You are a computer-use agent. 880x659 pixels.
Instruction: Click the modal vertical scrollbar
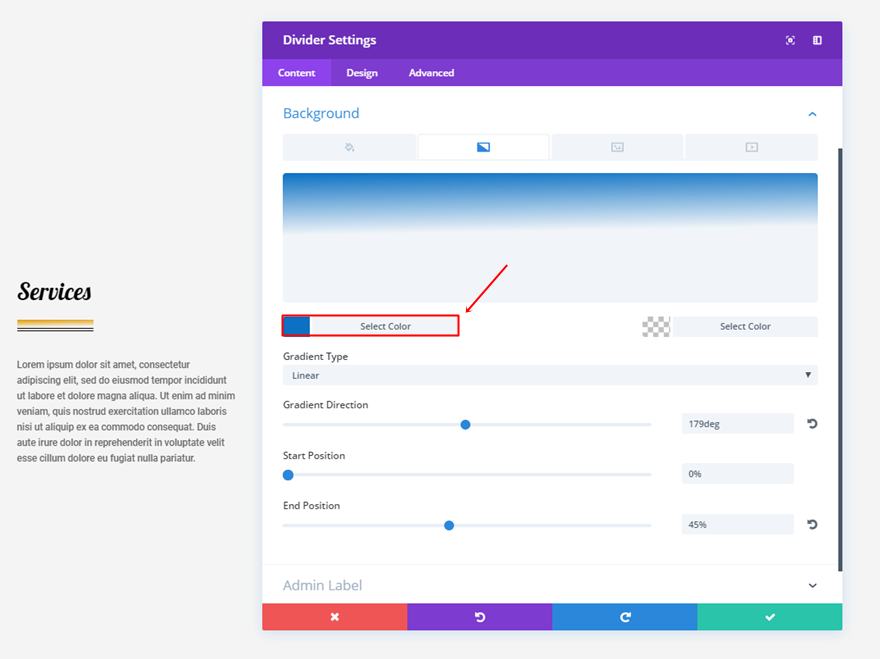point(840,359)
